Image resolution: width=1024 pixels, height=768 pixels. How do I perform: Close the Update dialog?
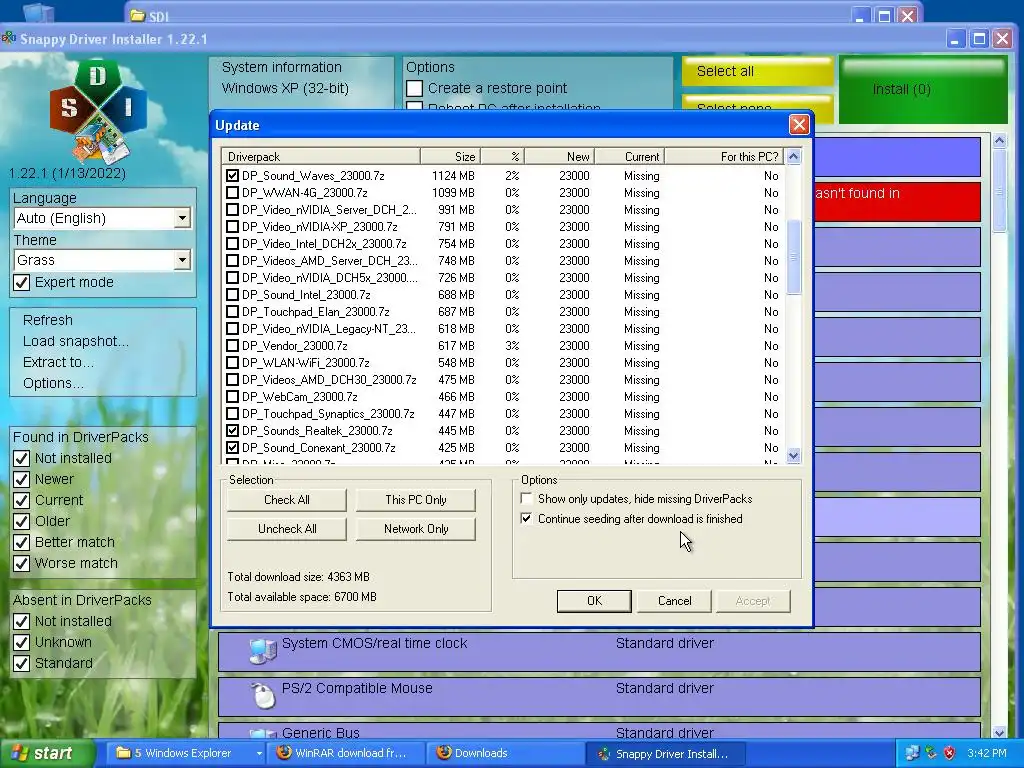tap(799, 125)
